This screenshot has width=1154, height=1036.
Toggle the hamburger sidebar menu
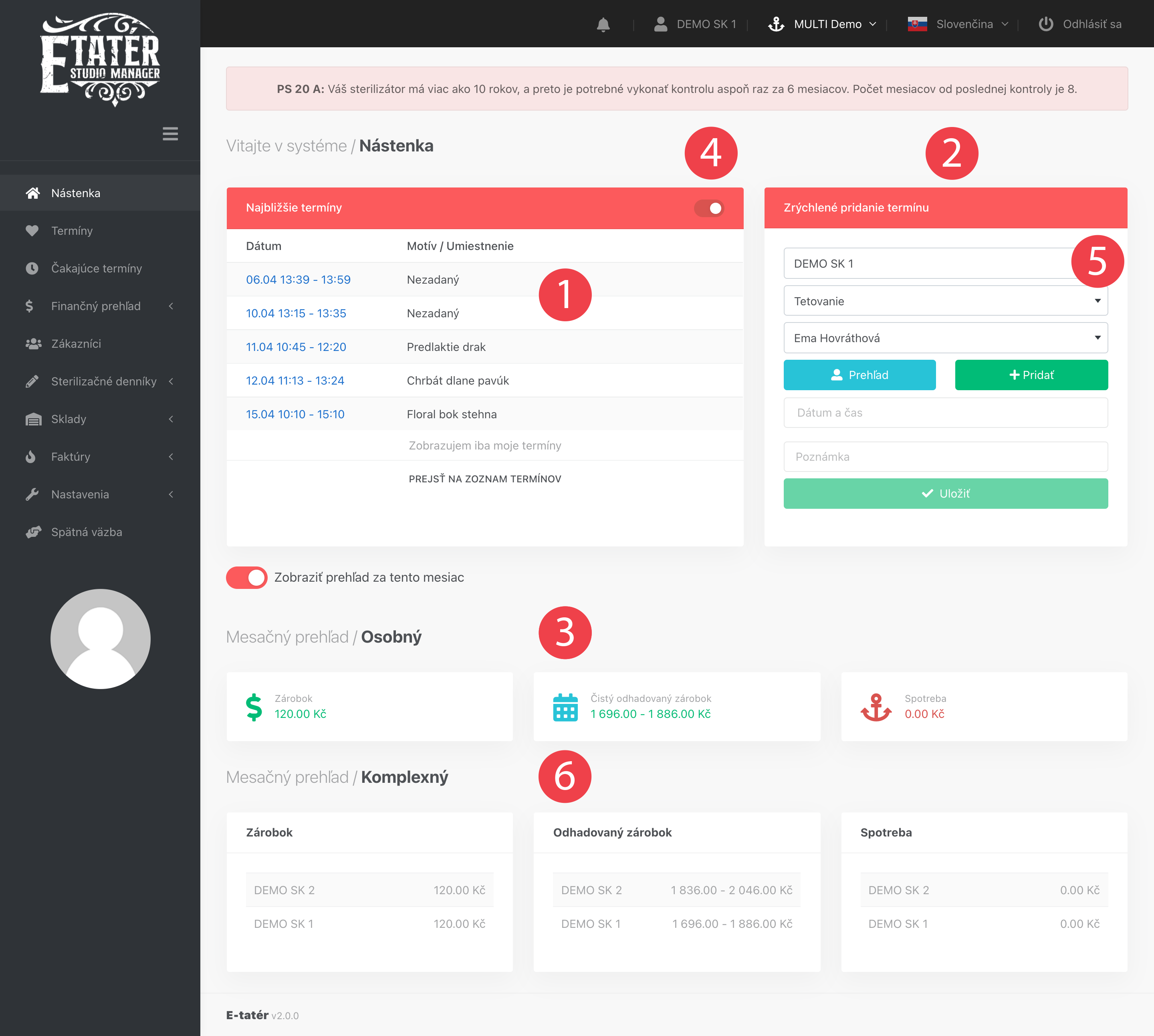coord(170,134)
